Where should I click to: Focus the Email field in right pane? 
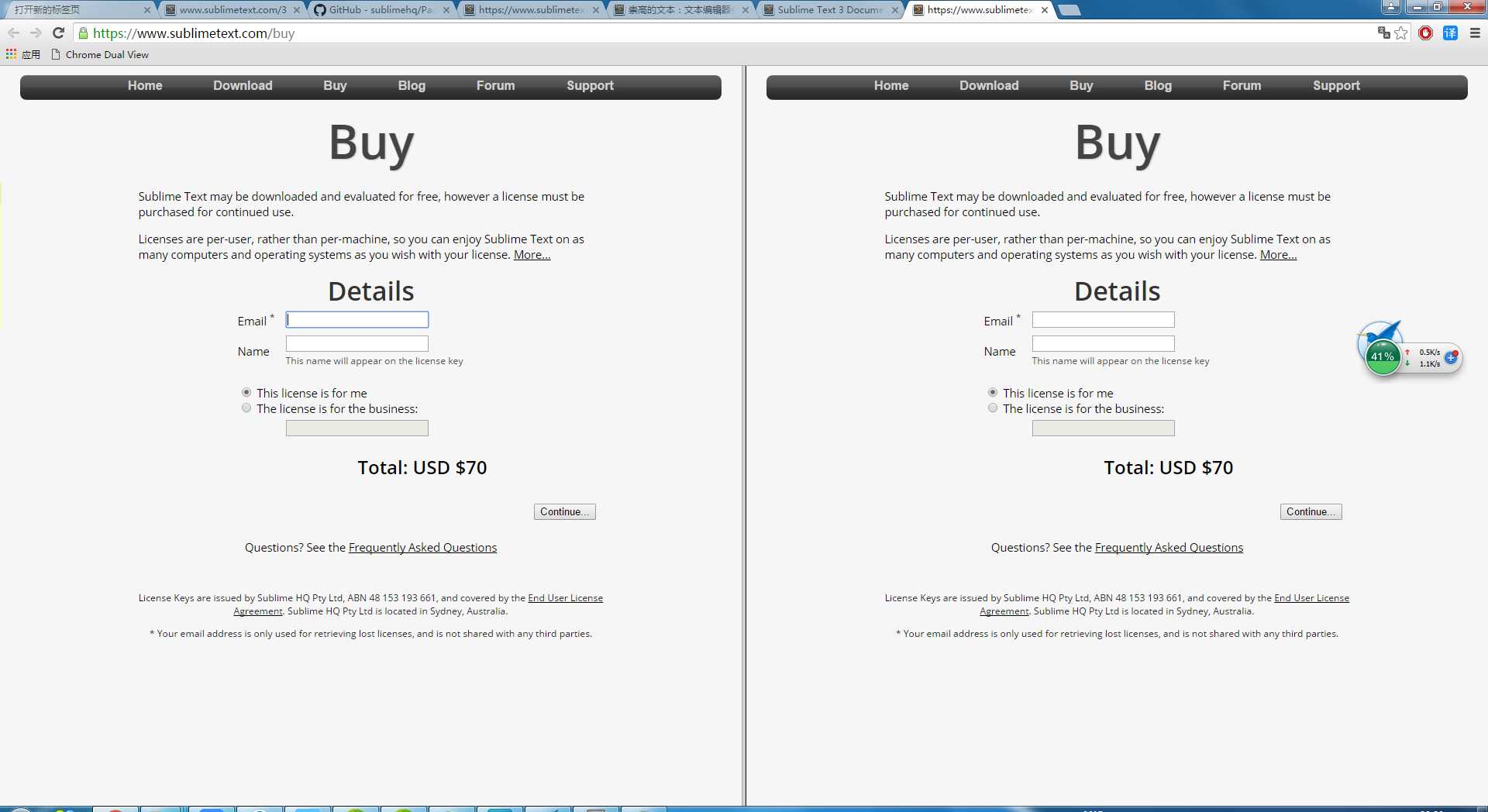(1103, 320)
